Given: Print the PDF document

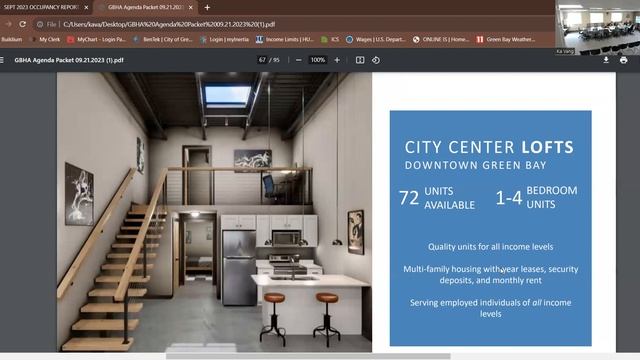Looking at the screenshot, I should 623,60.
